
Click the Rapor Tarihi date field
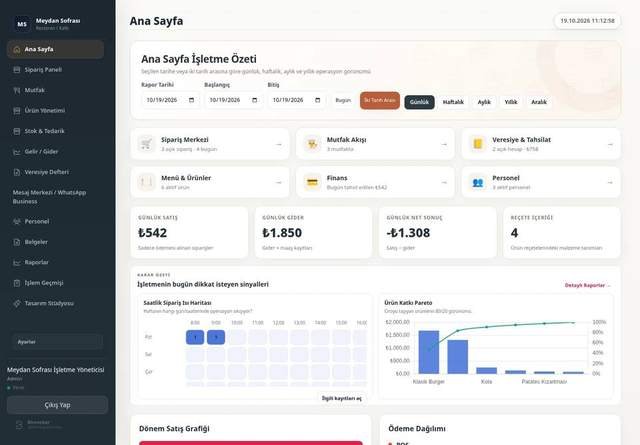170,100
